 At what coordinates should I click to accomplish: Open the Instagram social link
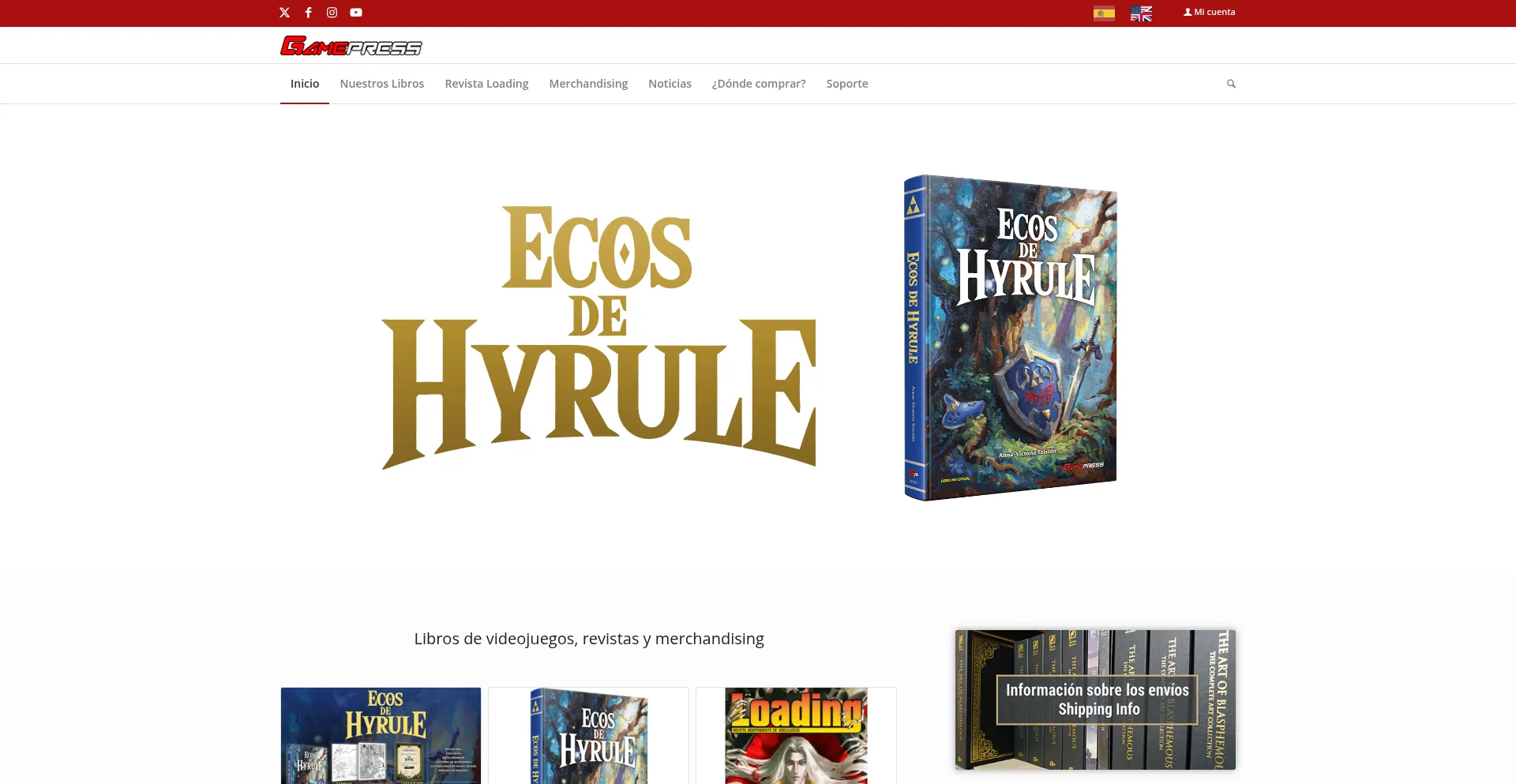(x=332, y=13)
